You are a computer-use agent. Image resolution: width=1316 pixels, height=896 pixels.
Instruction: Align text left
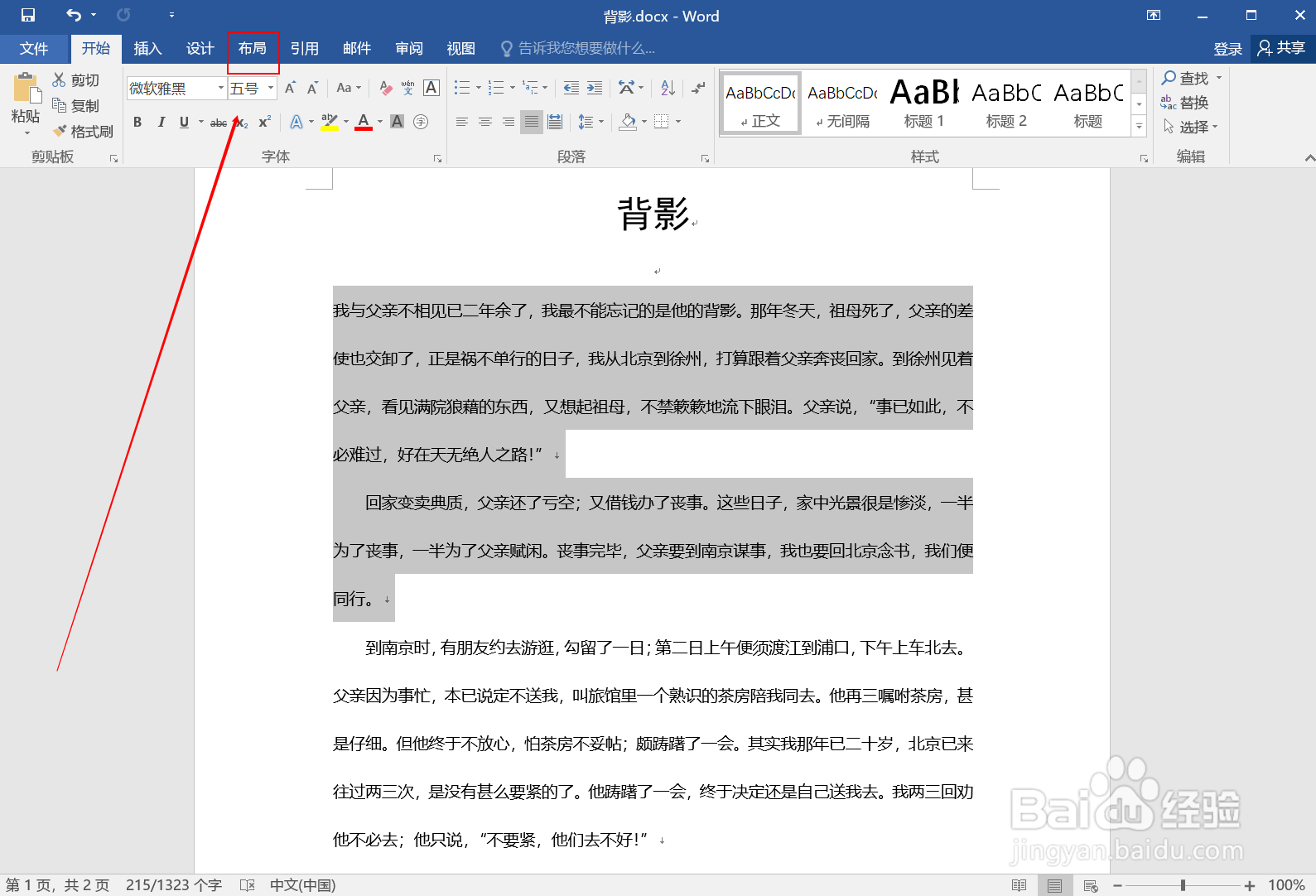[462, 122]
